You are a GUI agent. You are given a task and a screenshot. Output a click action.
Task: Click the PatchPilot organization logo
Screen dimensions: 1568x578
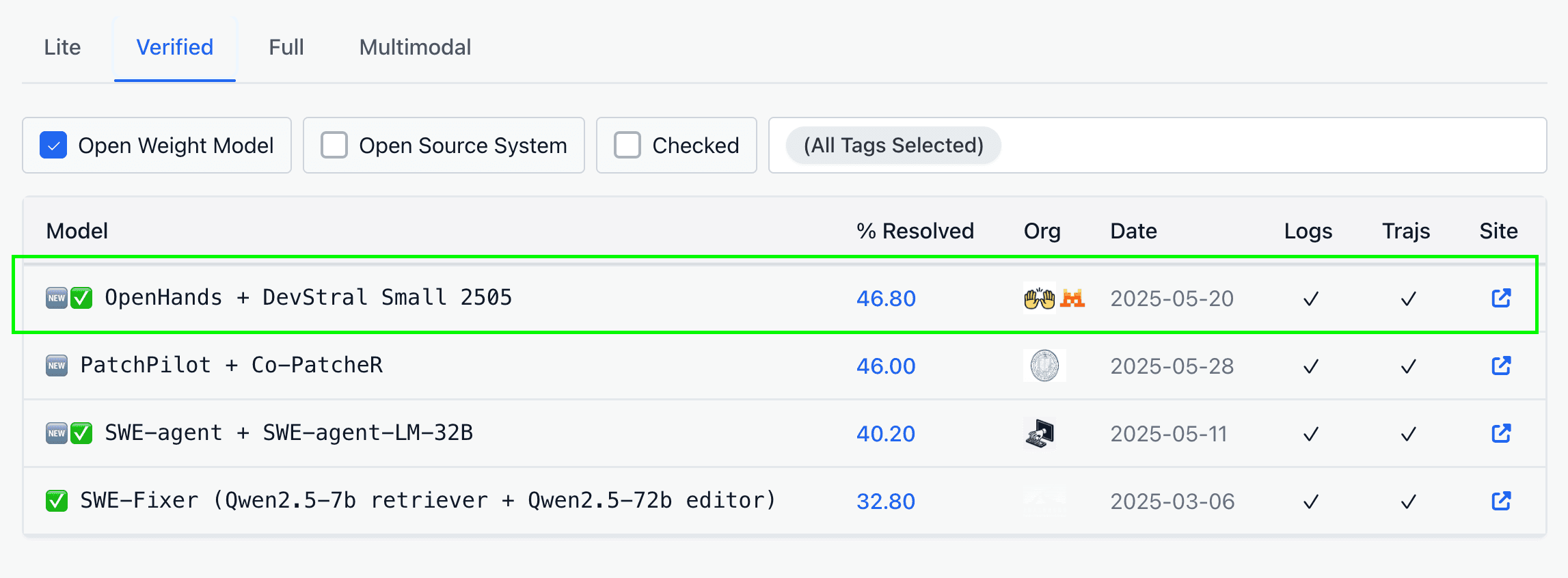pyautogui.click(x=1044, y=366)
